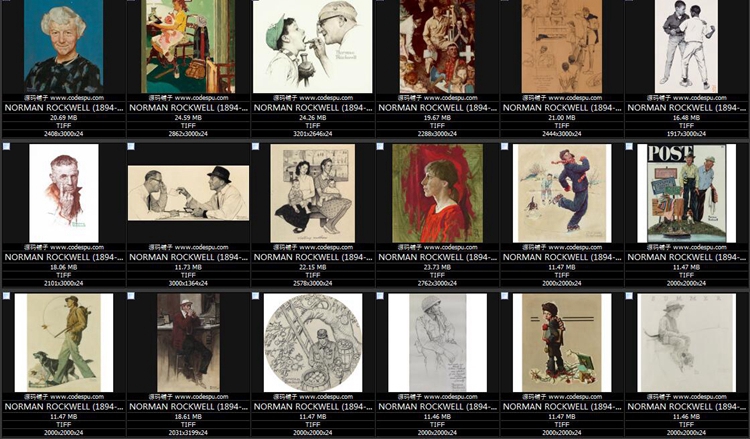
Task: Click the dimensions '2408x3000x24'
Action: coord(64,134)
